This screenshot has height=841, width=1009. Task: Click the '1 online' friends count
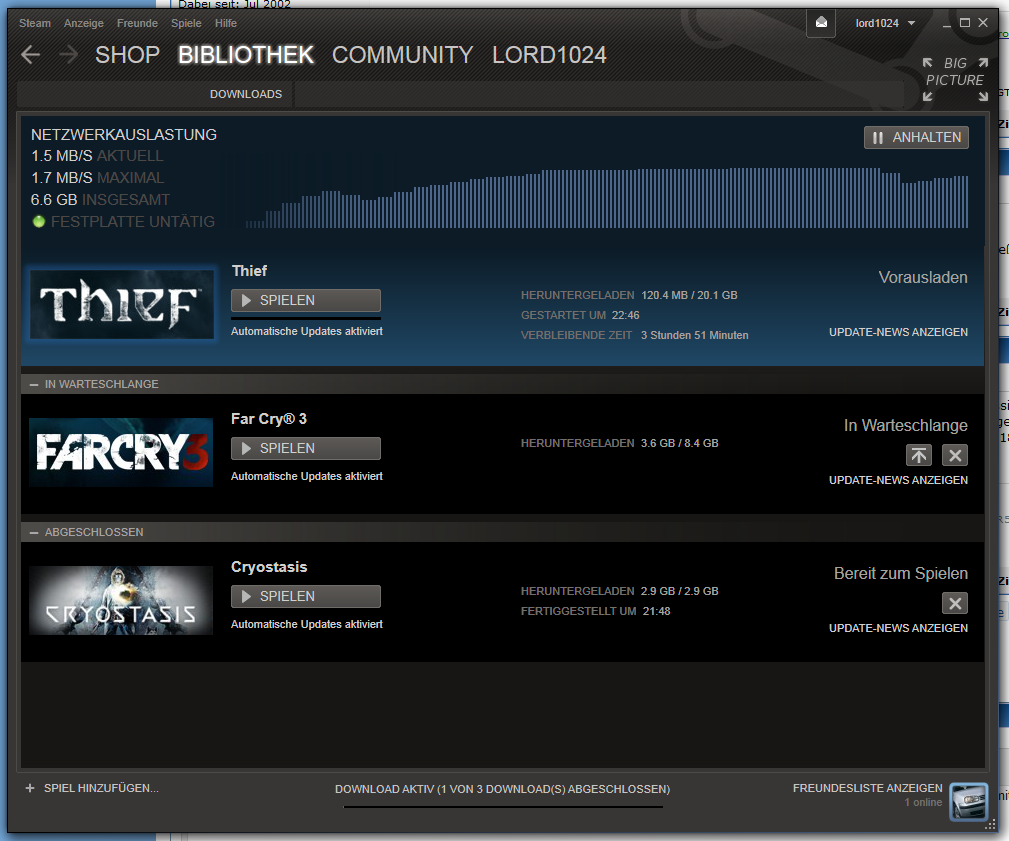coord(923,802)
